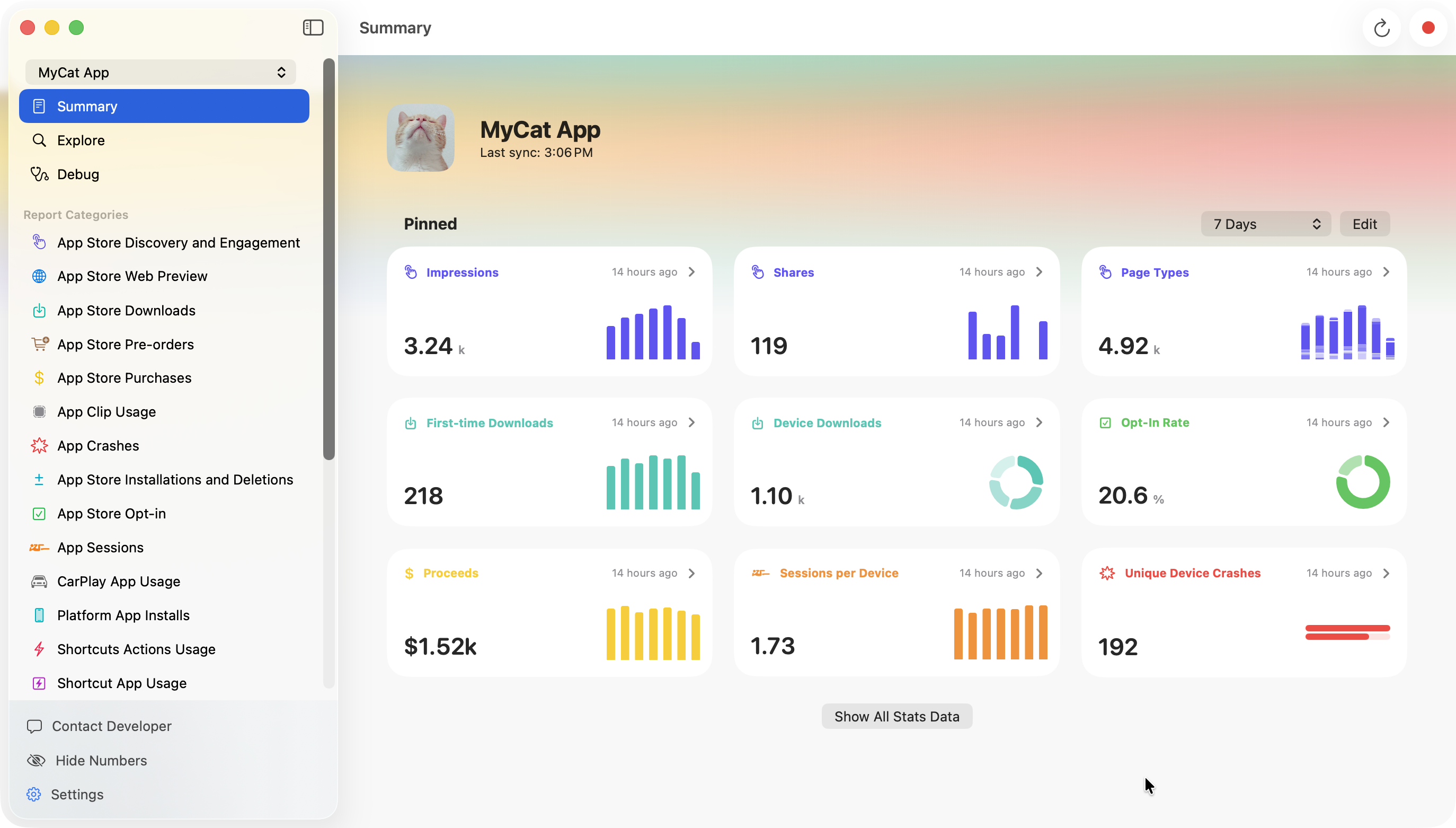The image size is (1456, 828).
Task: Open the Debug section
Action: [x=77, y=174]
